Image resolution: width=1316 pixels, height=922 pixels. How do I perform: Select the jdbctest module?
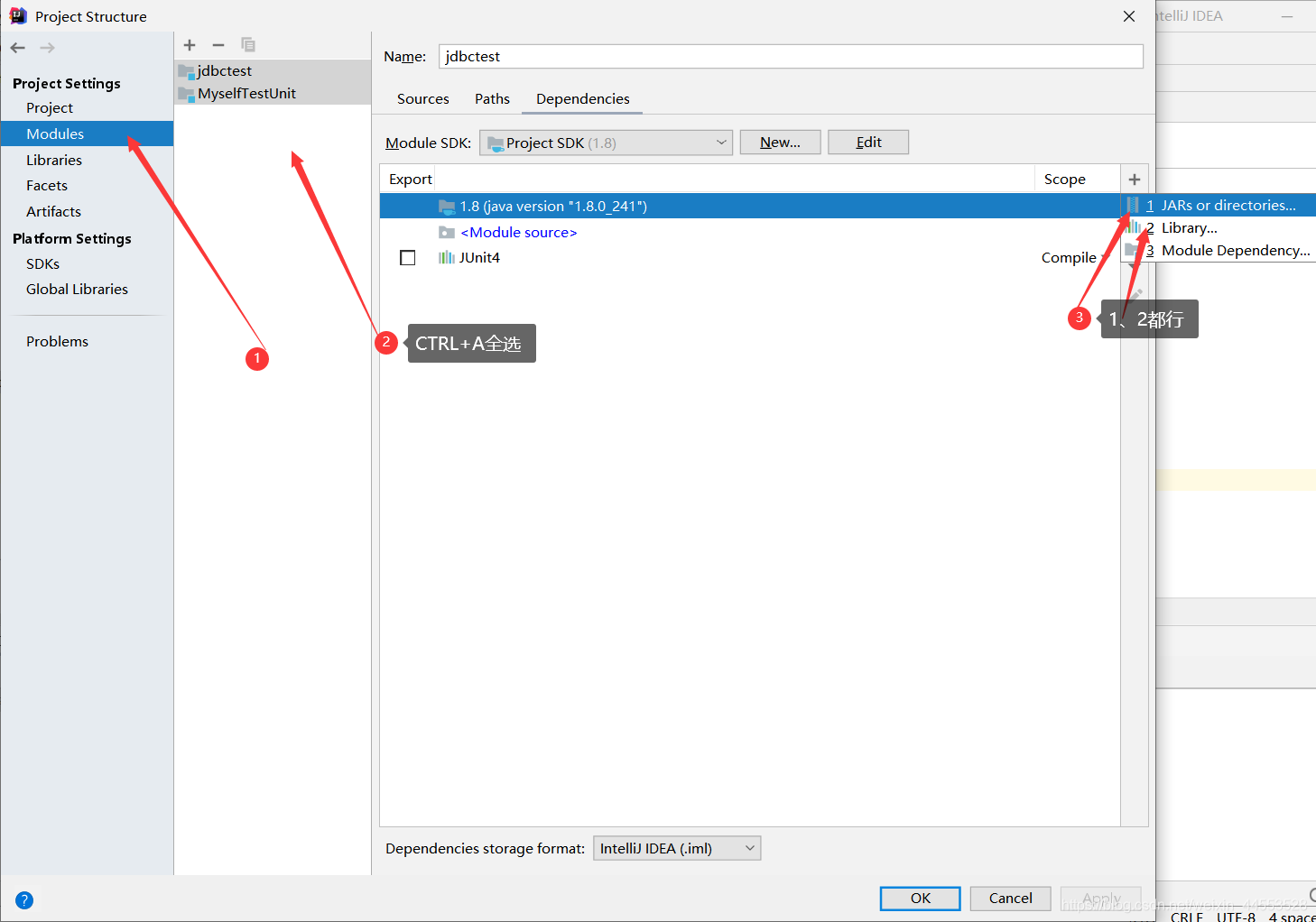point(273,71)
